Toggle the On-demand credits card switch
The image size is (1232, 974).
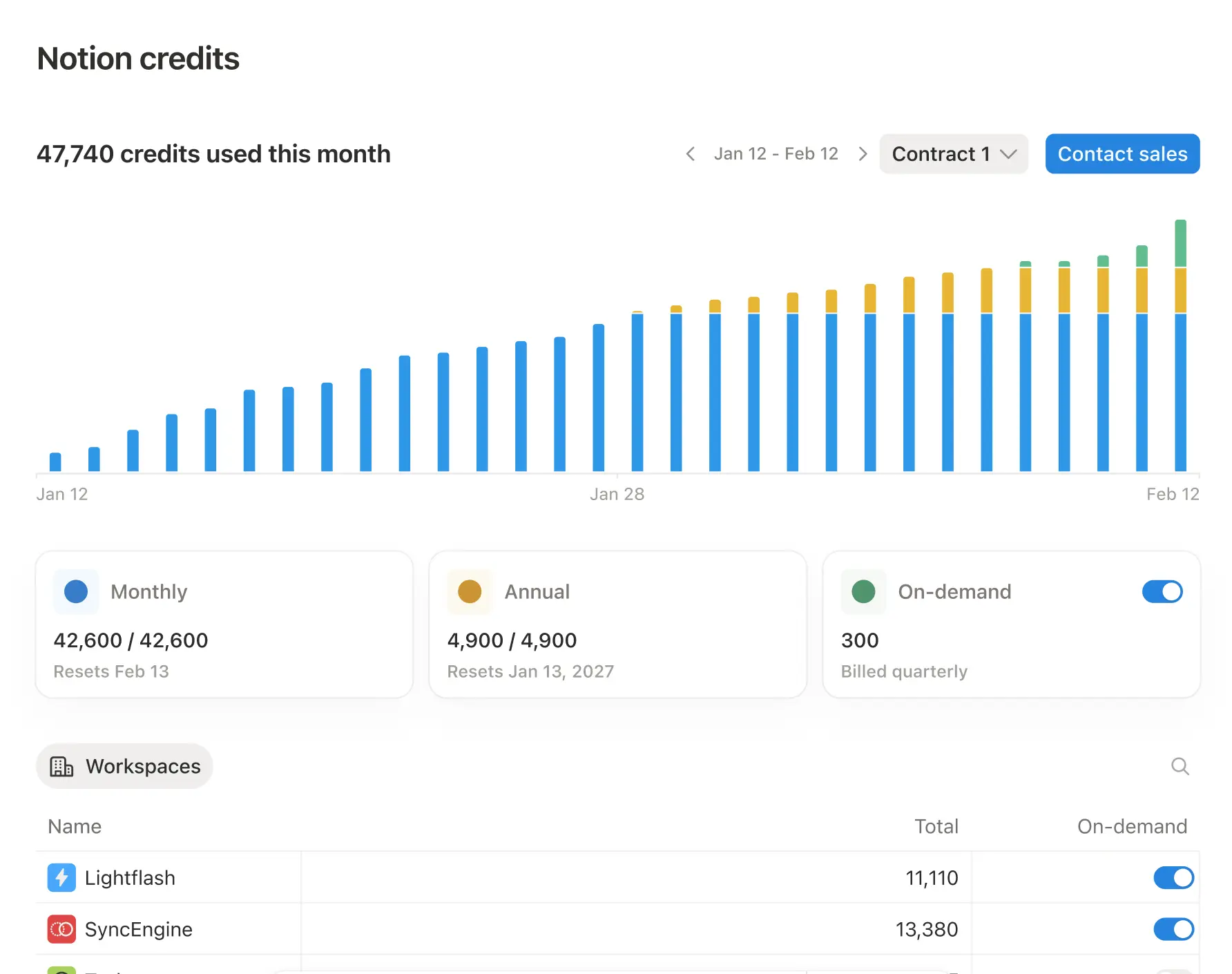[x=1162, y=591]
